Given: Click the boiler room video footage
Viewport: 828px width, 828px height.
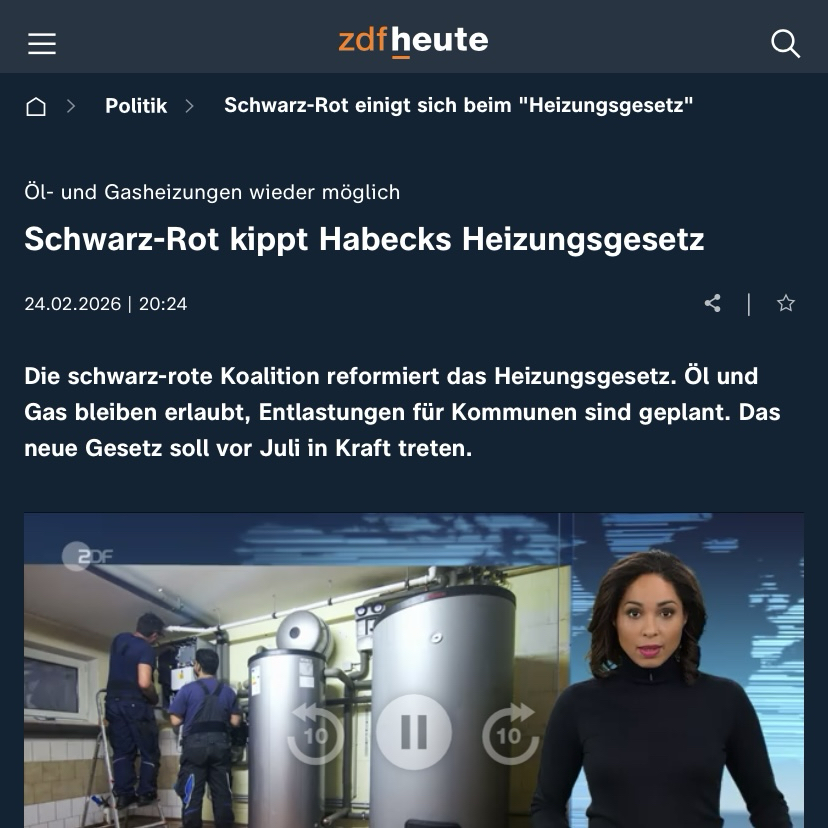Looking at the screenshot, I should (x=297, y=696).
